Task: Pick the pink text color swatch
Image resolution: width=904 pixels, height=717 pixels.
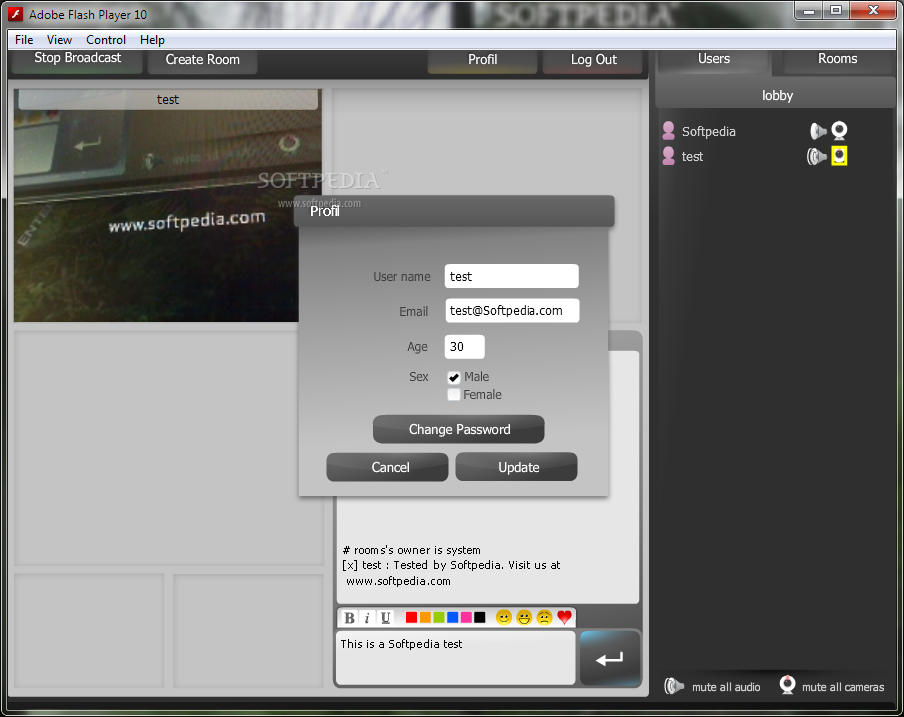Action: (466, 618)
